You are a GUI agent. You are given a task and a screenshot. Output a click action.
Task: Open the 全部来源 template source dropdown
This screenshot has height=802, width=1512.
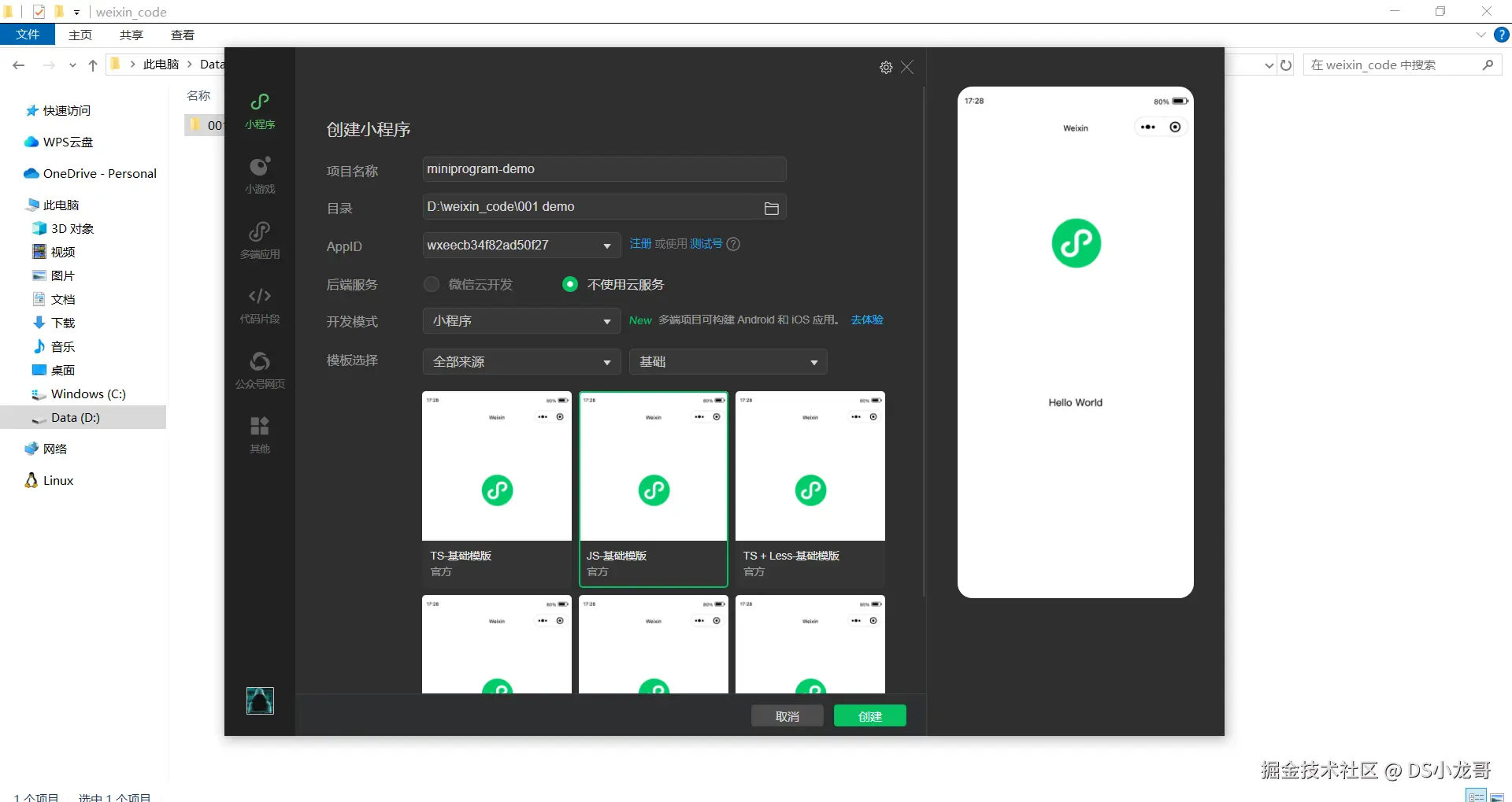pyautogui.click(x=522, y=362)
